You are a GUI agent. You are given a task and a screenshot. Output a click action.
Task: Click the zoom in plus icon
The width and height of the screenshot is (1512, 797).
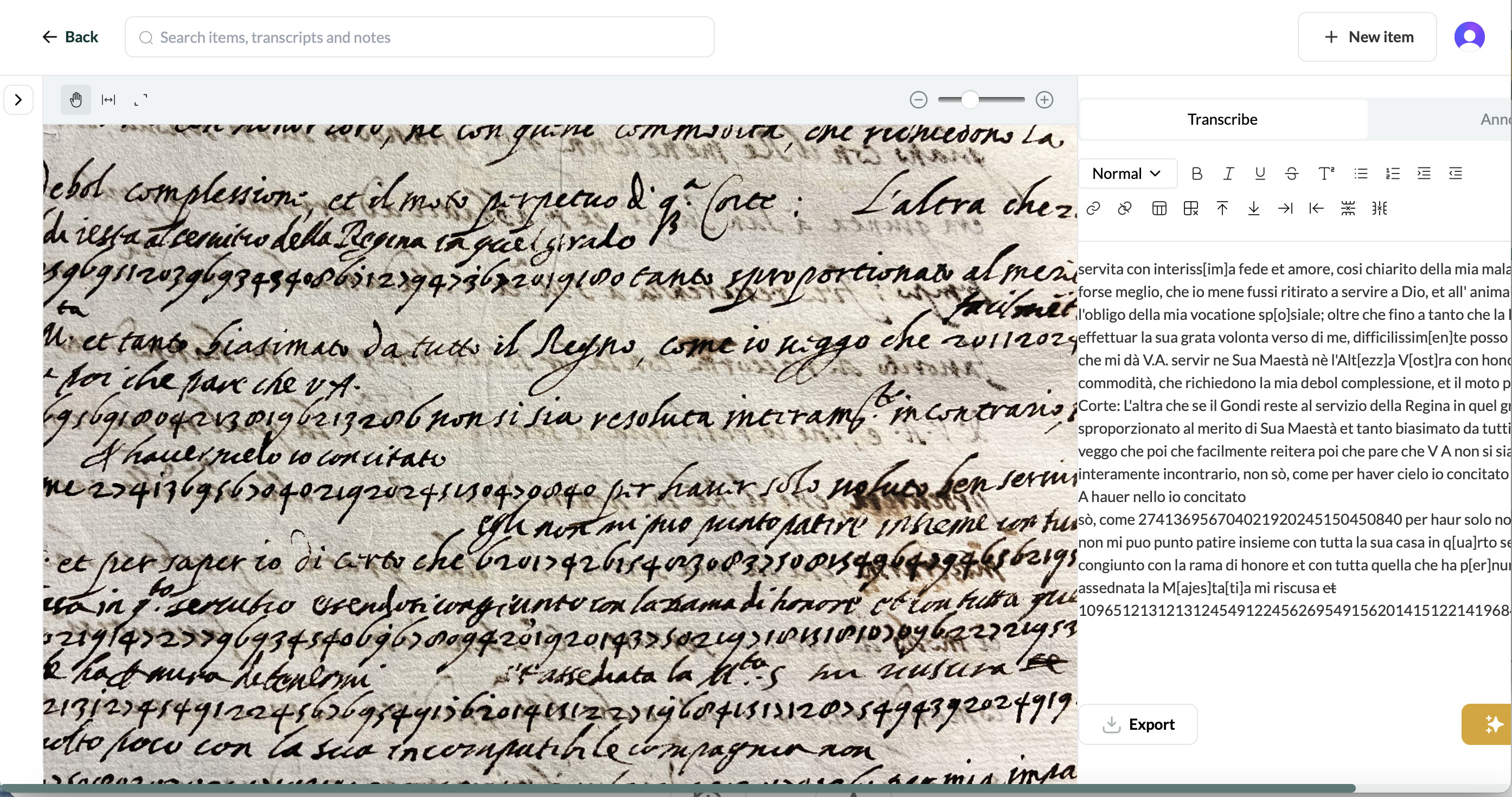[1044, 100]
